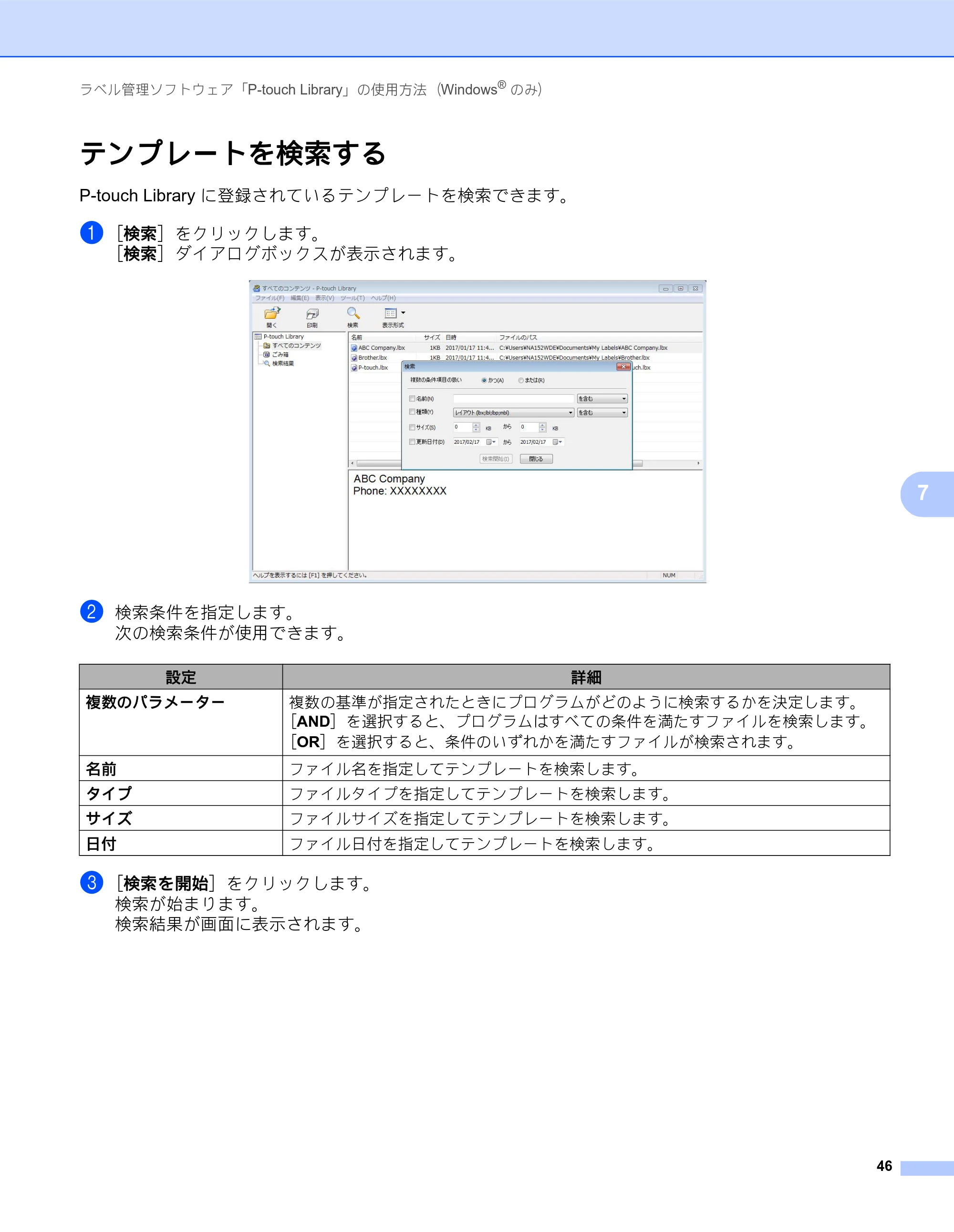Enable the 名前(N) checkbox
Image resolution: width=954 pixels, height=1232 pixels.
point(412,399)
